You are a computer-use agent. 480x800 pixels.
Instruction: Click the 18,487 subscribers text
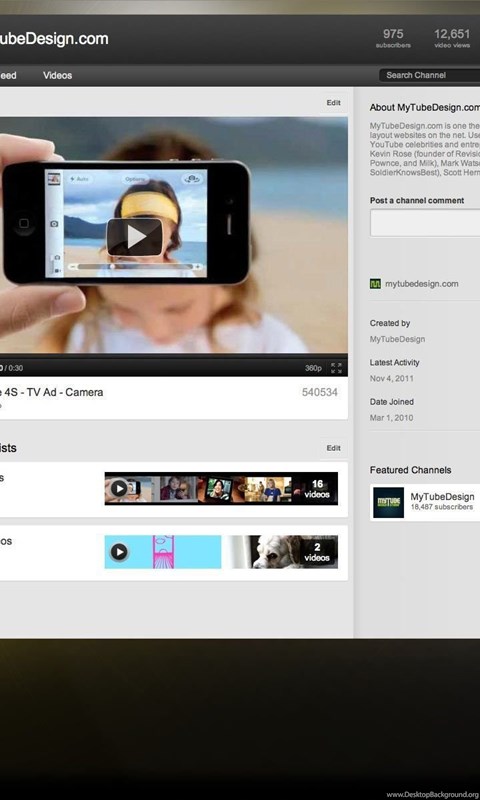[442, 507]
